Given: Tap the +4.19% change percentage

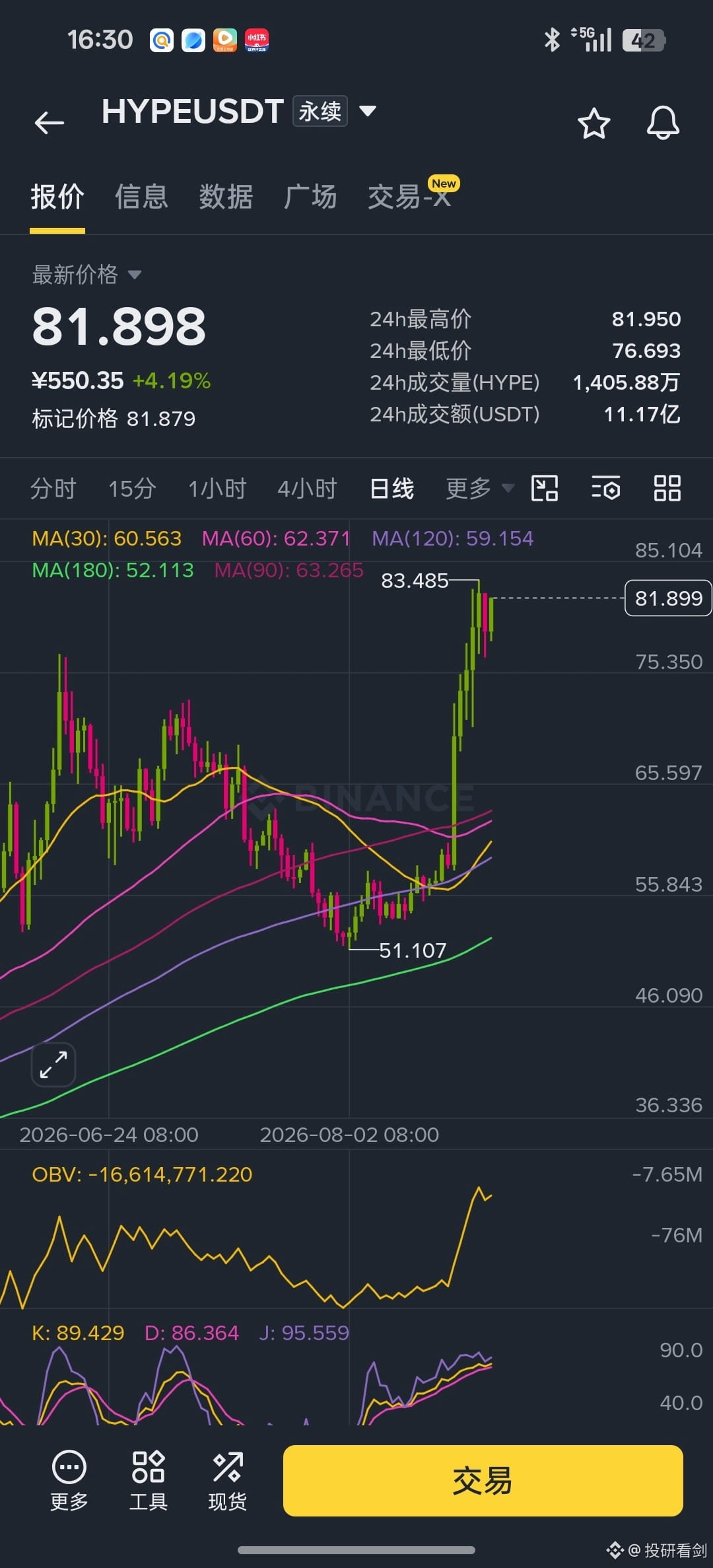Looking at the screenshot, I should [x=172, y=380].
